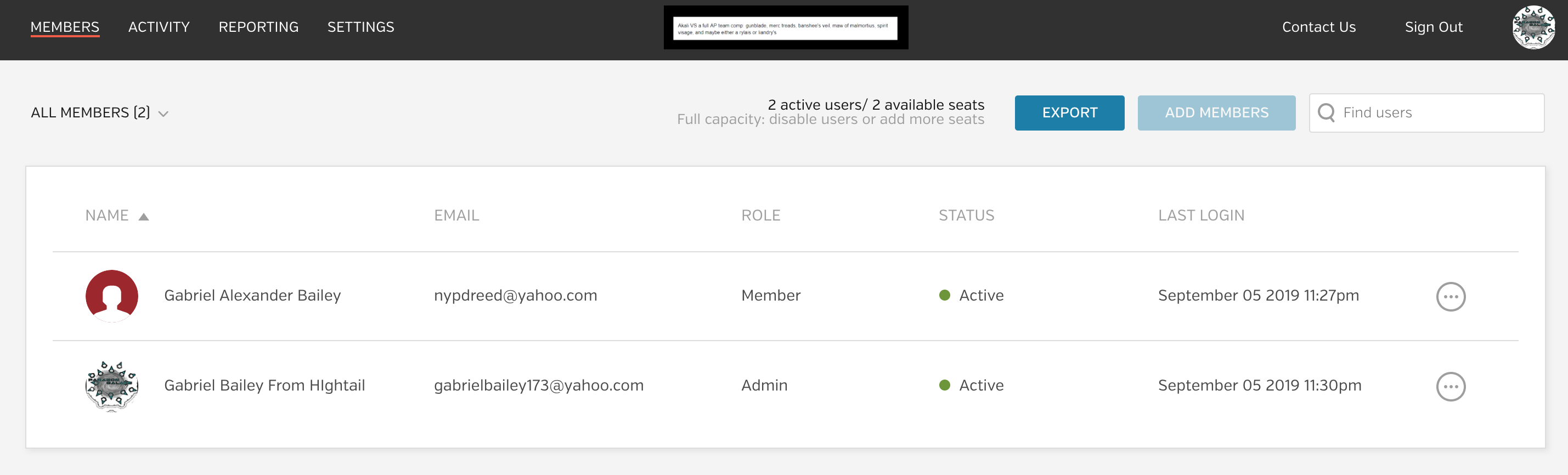Go to the Reporting tab
This screenshot has width=1568, height=475.
(x=259, y=27)
